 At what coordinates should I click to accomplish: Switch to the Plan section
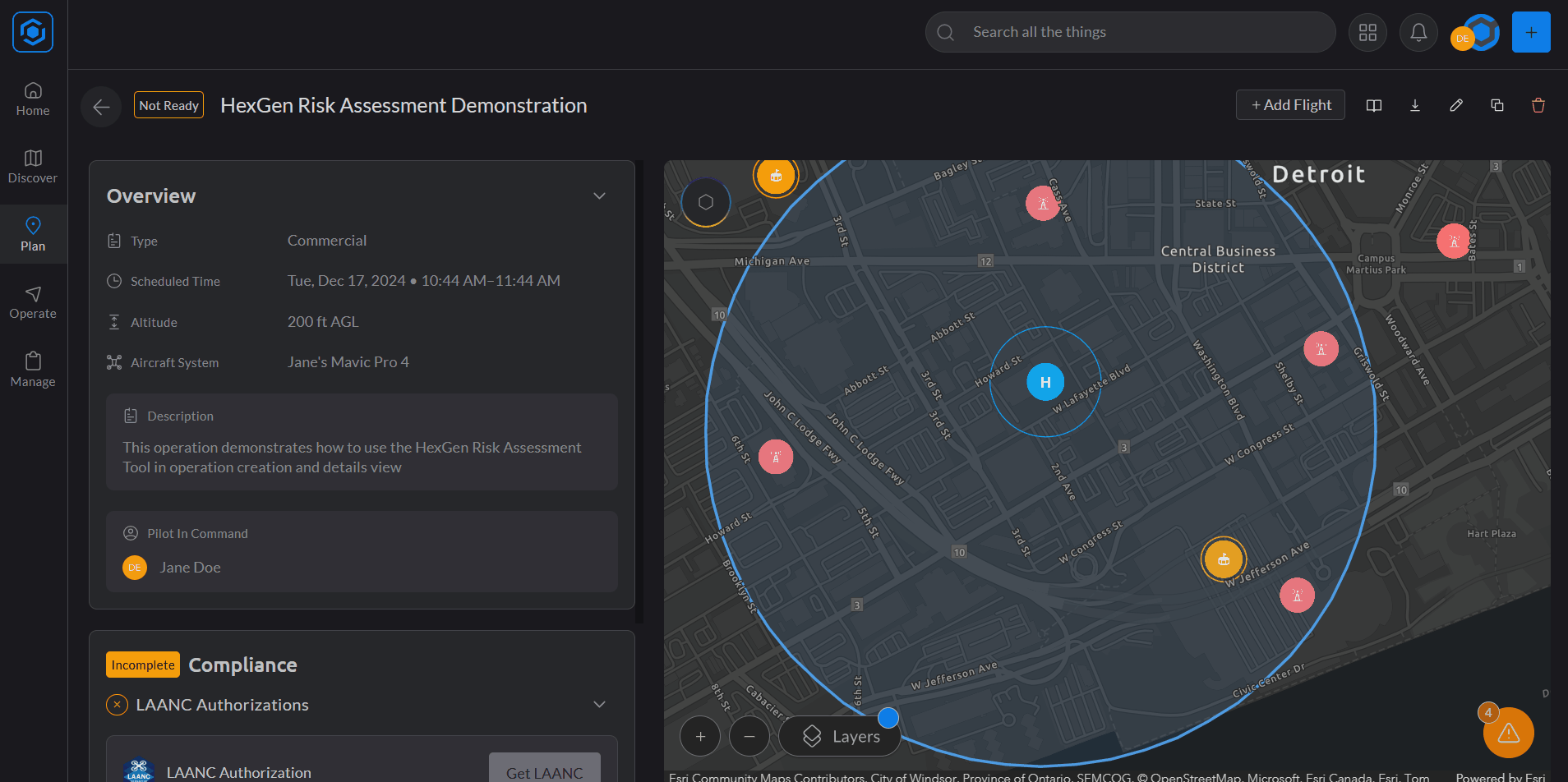coord(33,234)
